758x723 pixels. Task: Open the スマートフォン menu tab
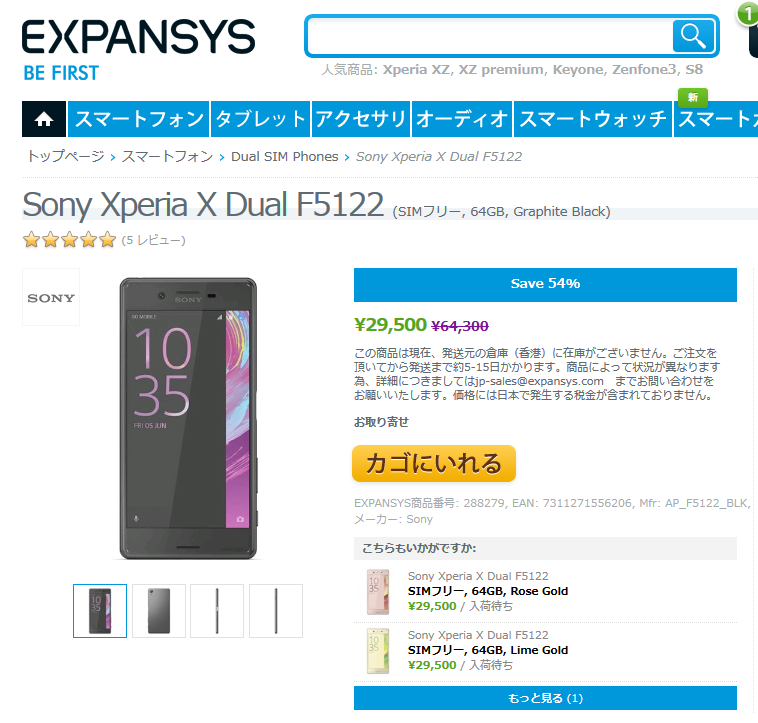(x=139, y=119)
